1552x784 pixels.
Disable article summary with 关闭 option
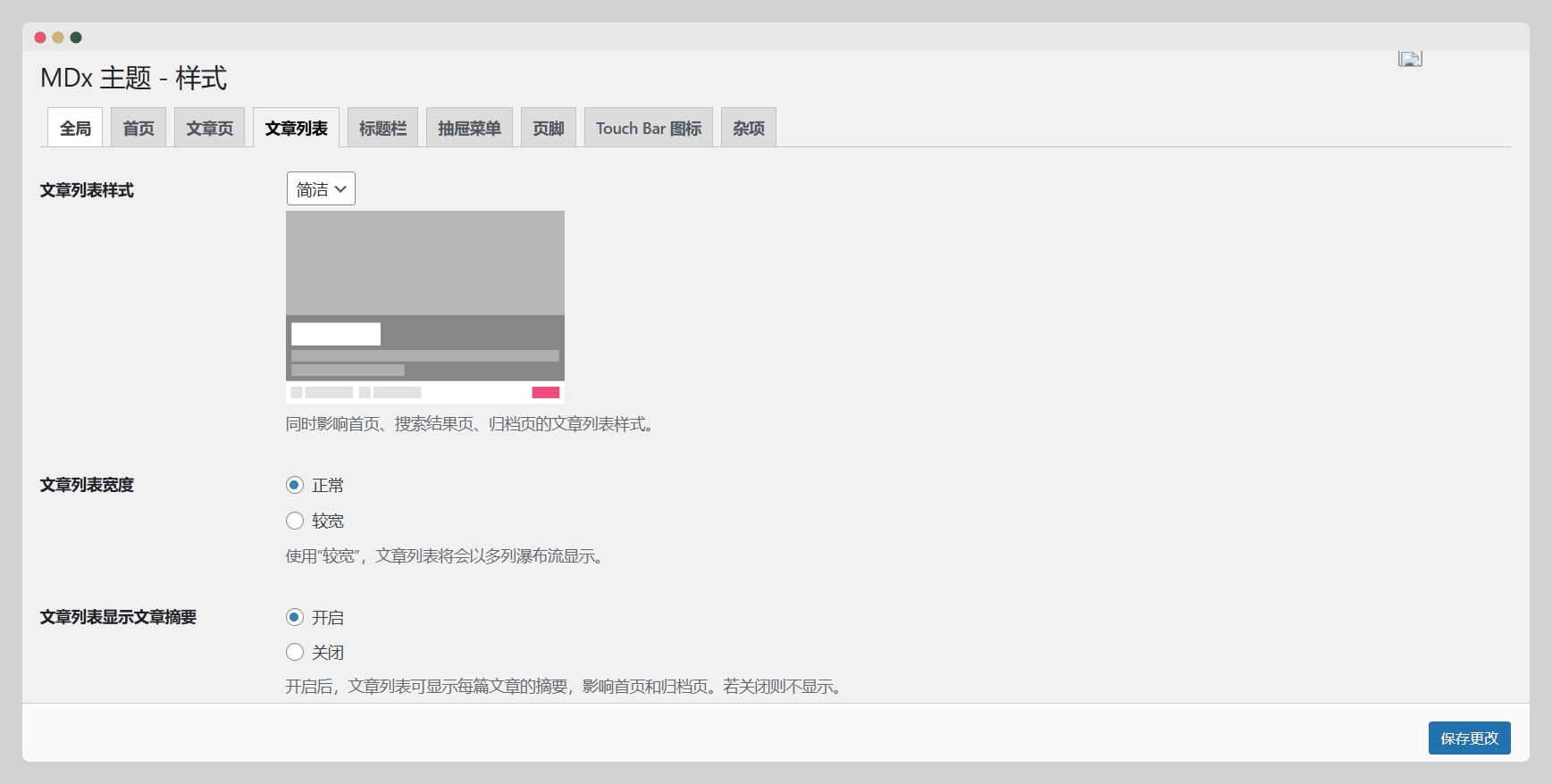click(295, 652)
